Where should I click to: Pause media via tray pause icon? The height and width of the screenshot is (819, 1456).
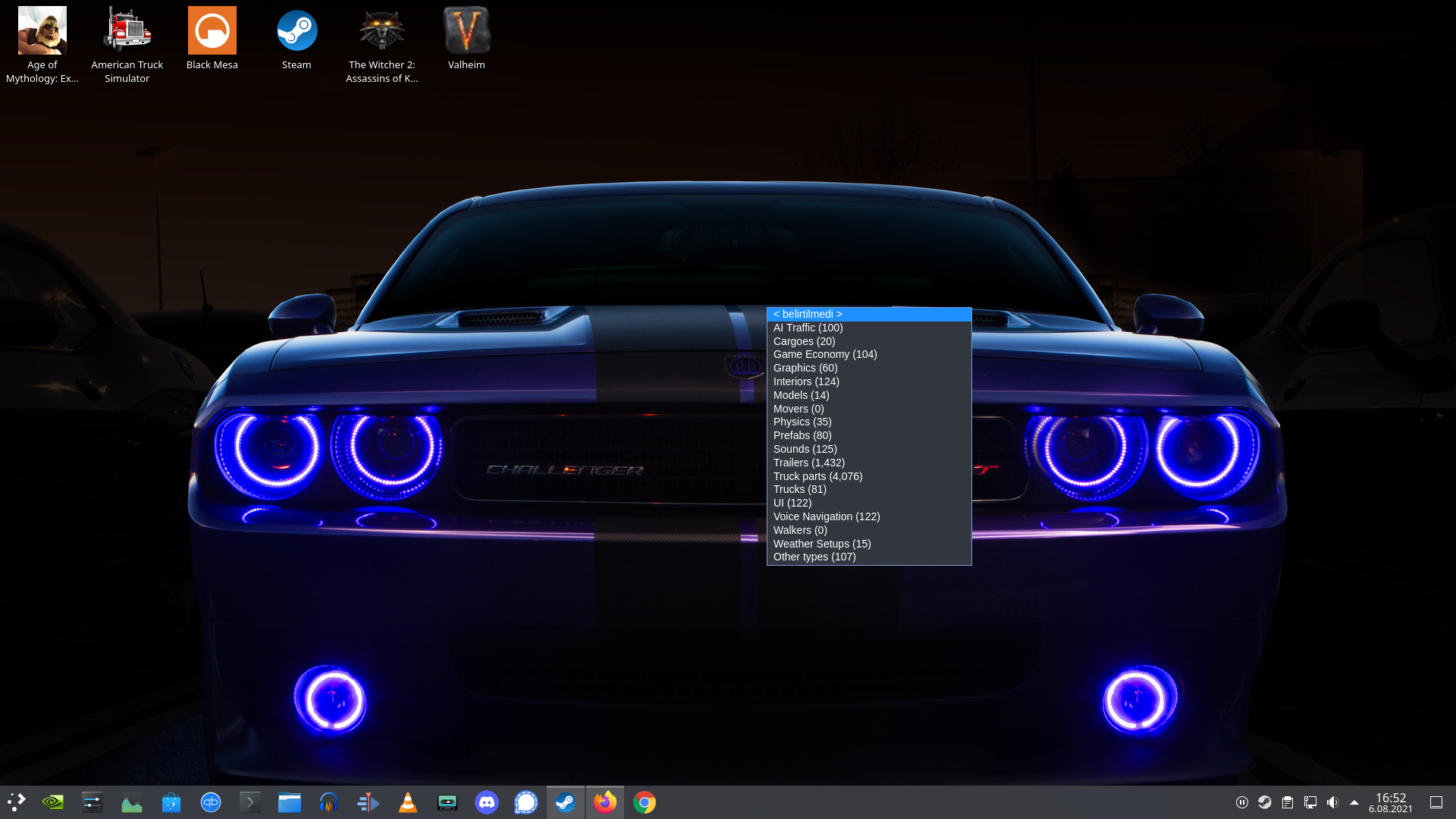[x=1242, y=802]
